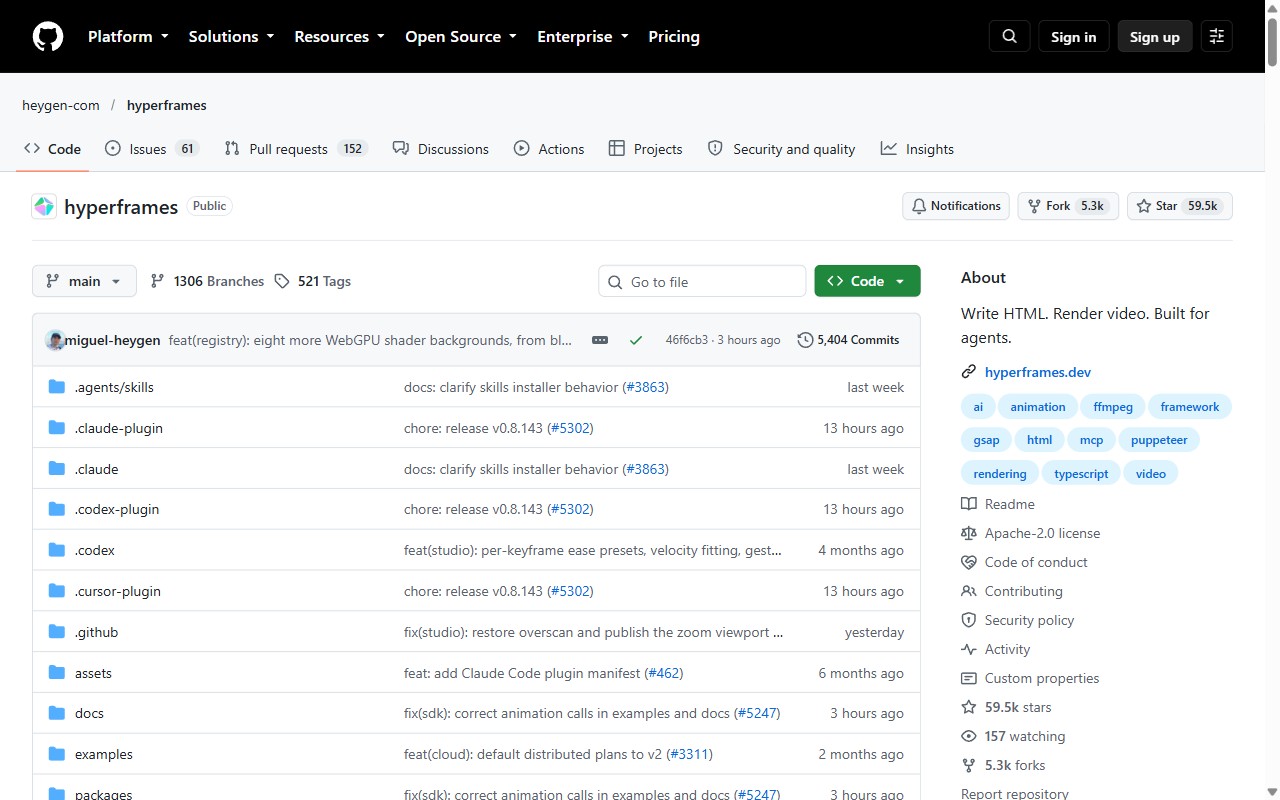Viewport: 1280px width, 800px height.
Task: Open the hyperframes.dev website link
Action: (x=1038, y=372)
